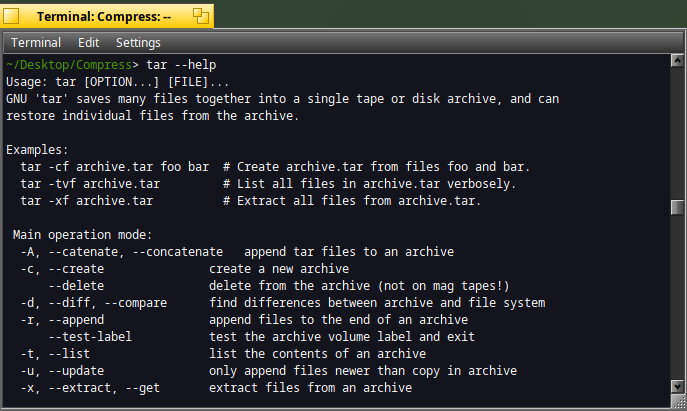Click the scrollbar track below the thumb

coord(677,298)
